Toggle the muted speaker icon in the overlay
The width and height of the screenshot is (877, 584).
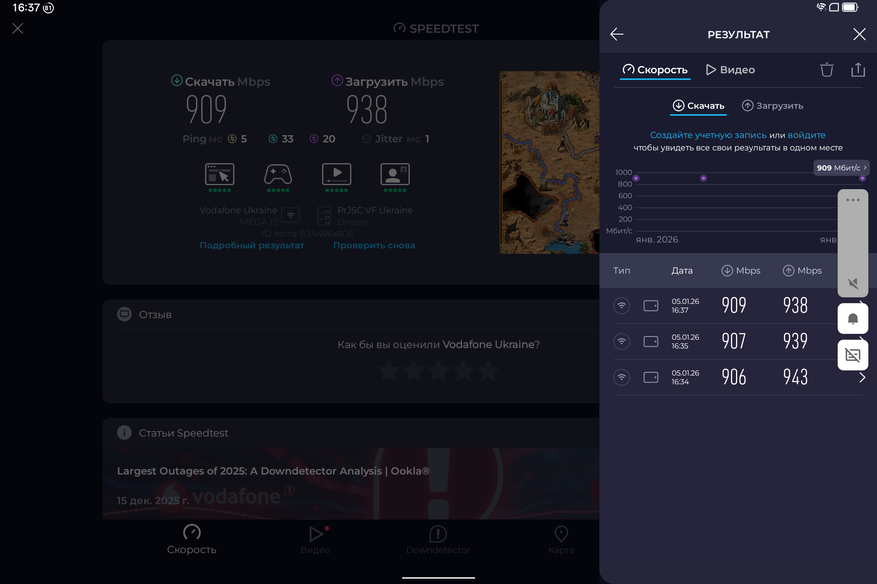pos(853,284)
